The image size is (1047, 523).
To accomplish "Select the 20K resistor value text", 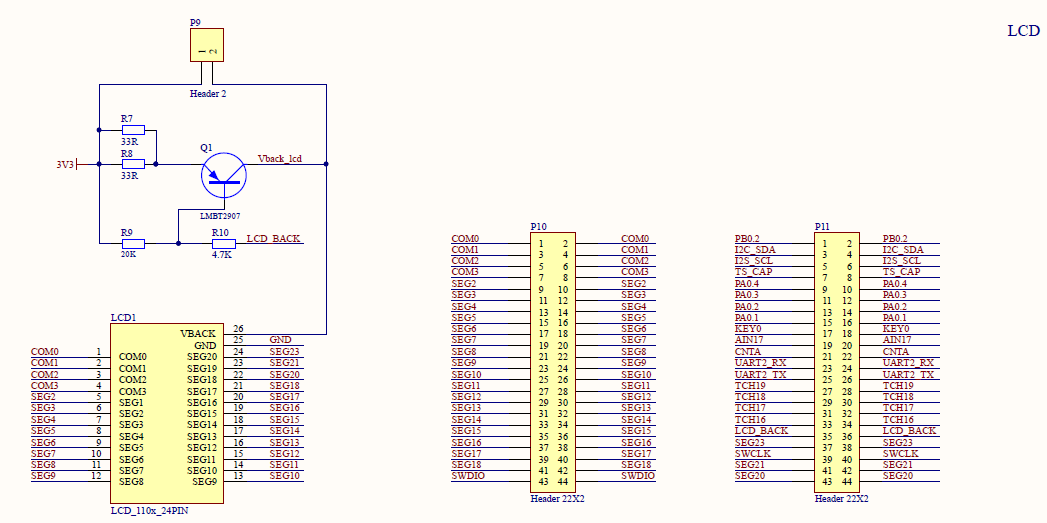I will point(128,254).
